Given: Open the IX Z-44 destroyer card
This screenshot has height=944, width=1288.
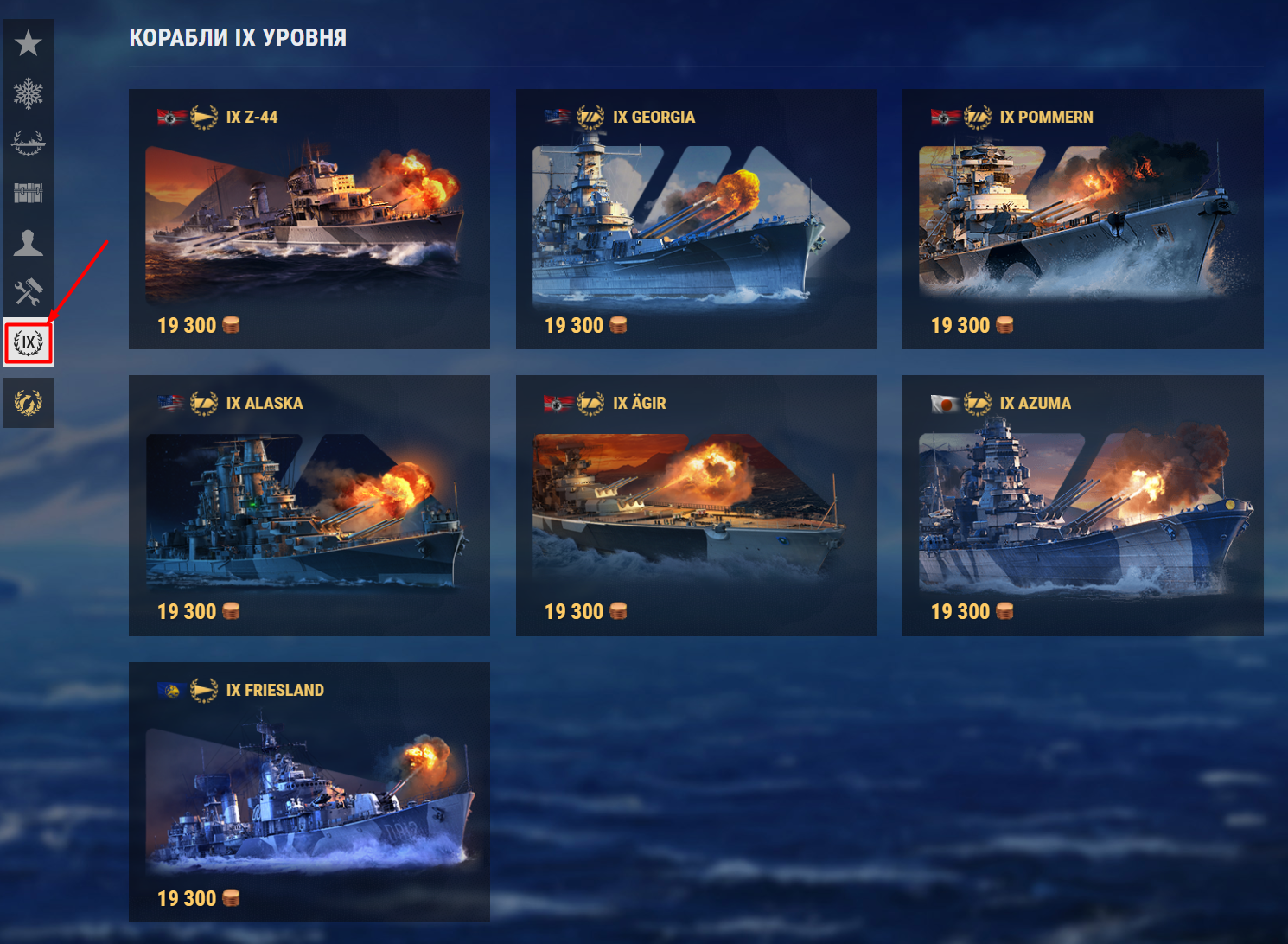Looking at the screenshot, I should click(309, 219).
